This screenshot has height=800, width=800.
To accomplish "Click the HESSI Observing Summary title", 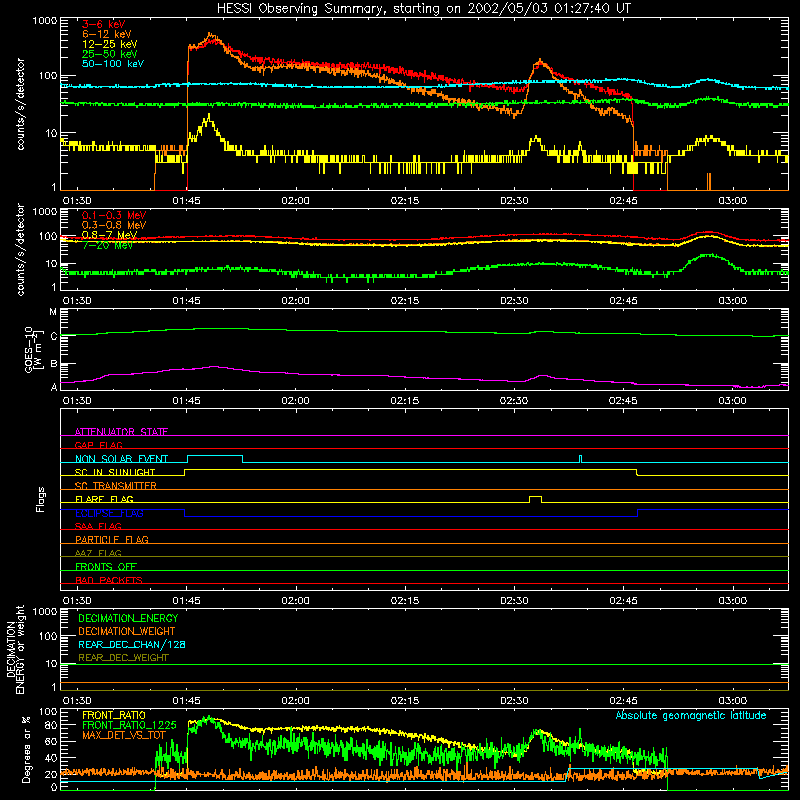I will pos(424,9).
